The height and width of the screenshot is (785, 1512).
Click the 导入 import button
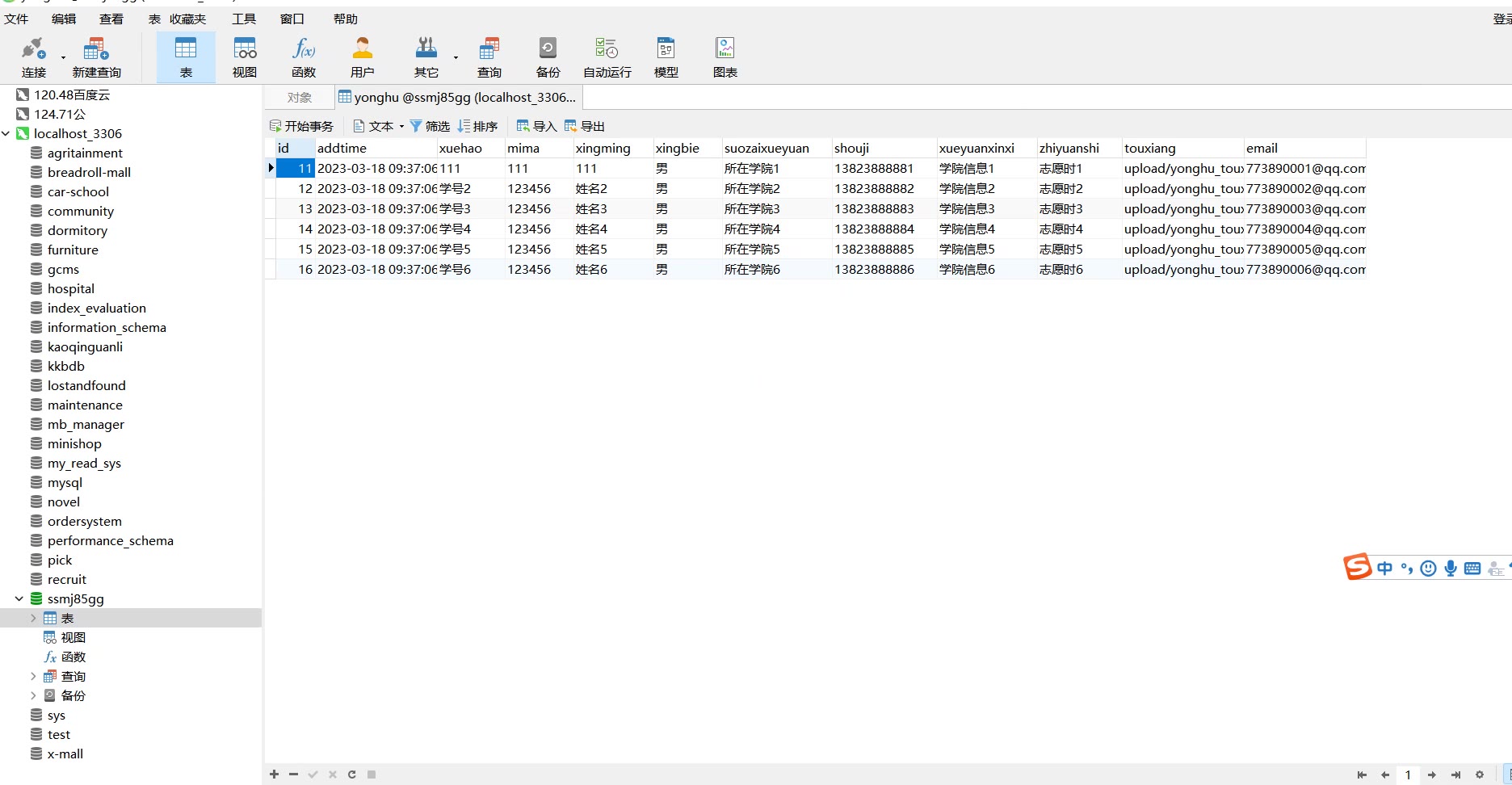coord(536,127)
